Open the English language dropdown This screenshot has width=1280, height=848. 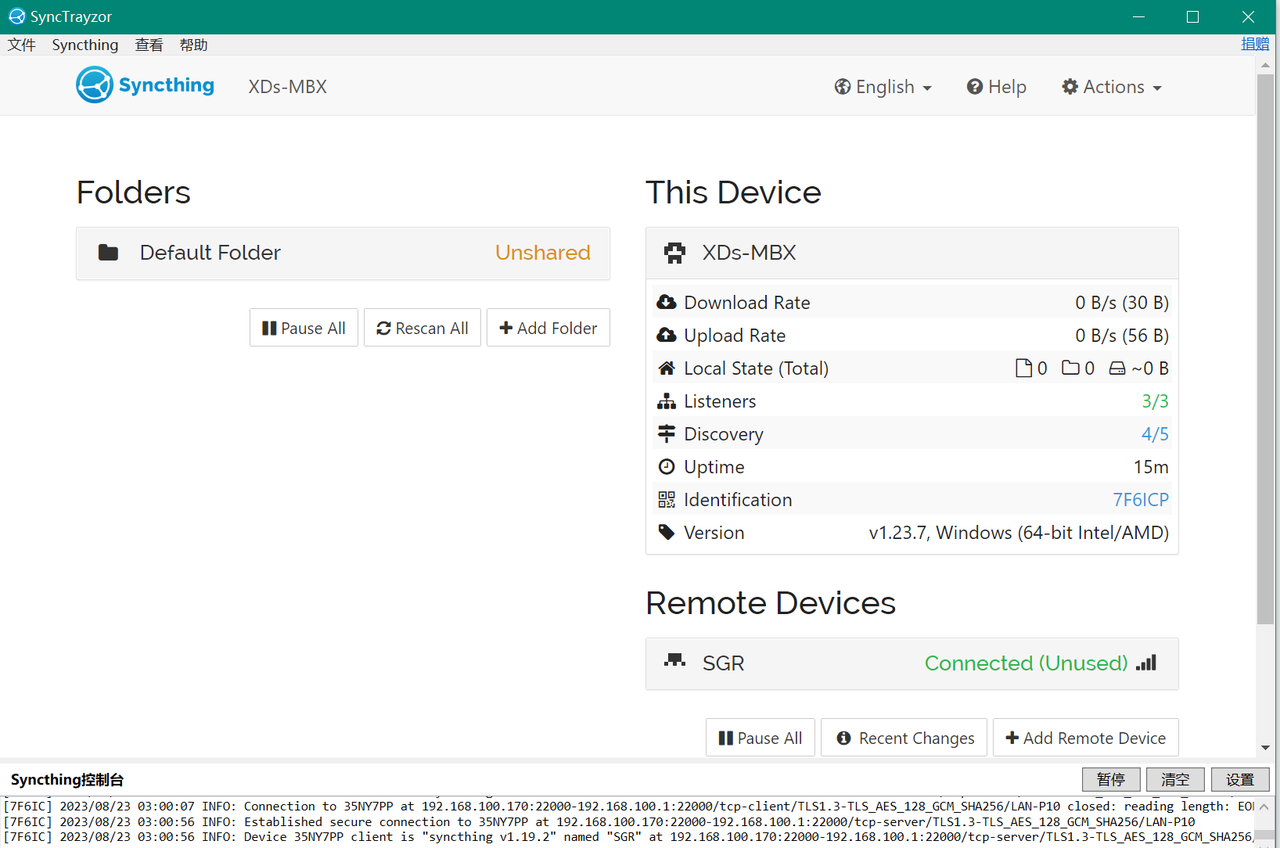883,87
